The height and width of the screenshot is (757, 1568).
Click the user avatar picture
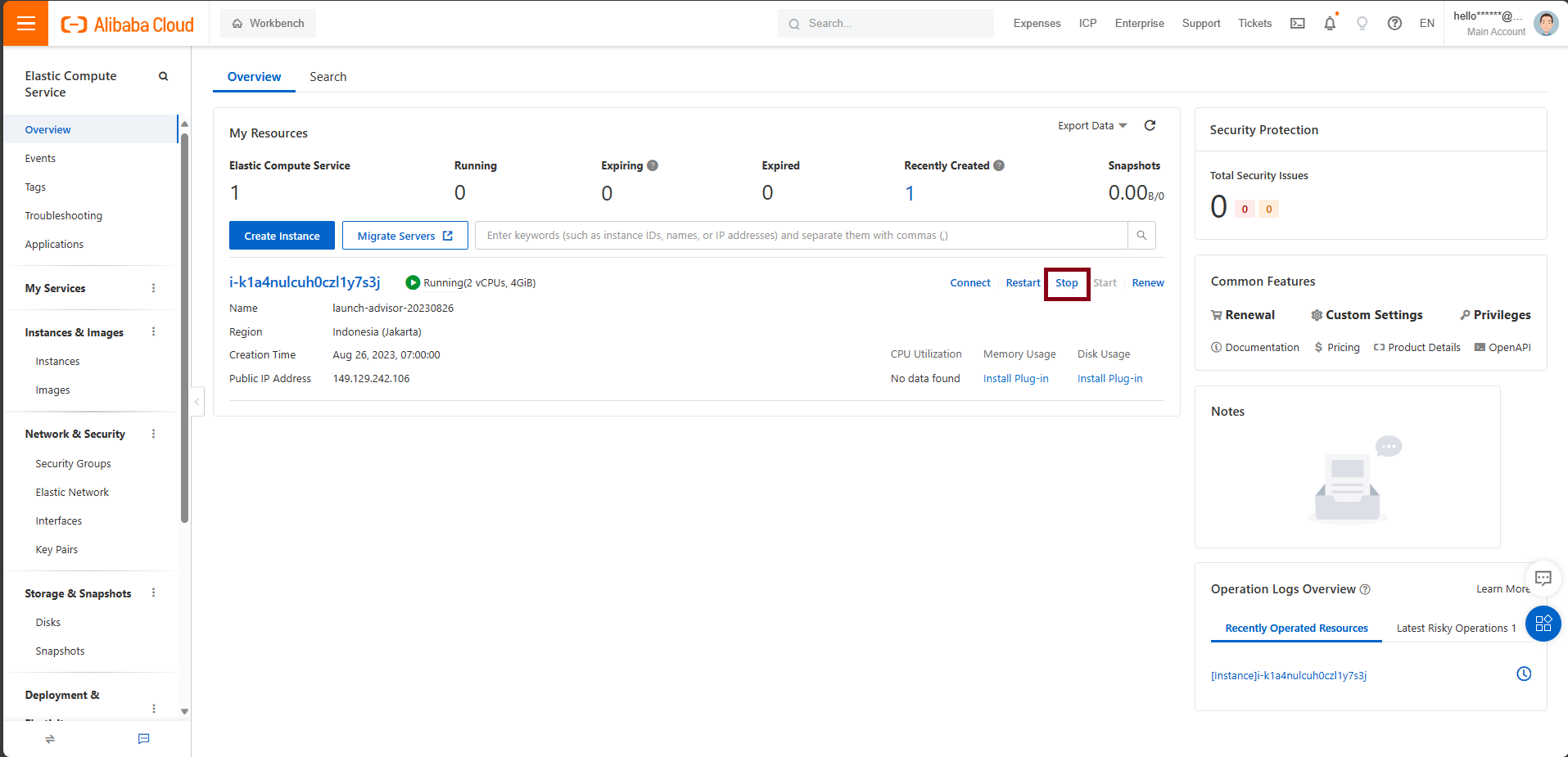pyautogui.click(x=1546, y=24)
